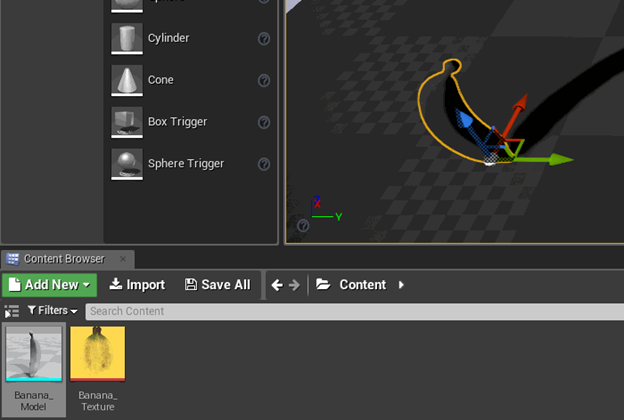This screenshot has width=624, height=420.
Task: Click the Banana_Texture asset name
Action: [98, 401]
